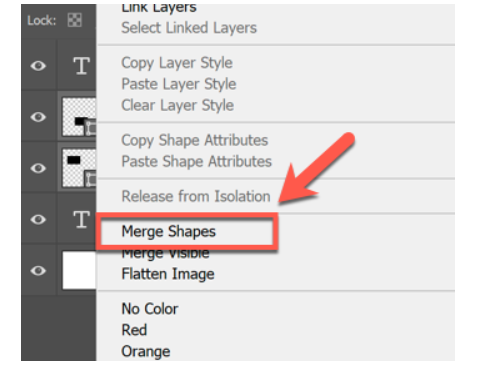
Task: Choose Flatten Image
Action: click(168, 274)
